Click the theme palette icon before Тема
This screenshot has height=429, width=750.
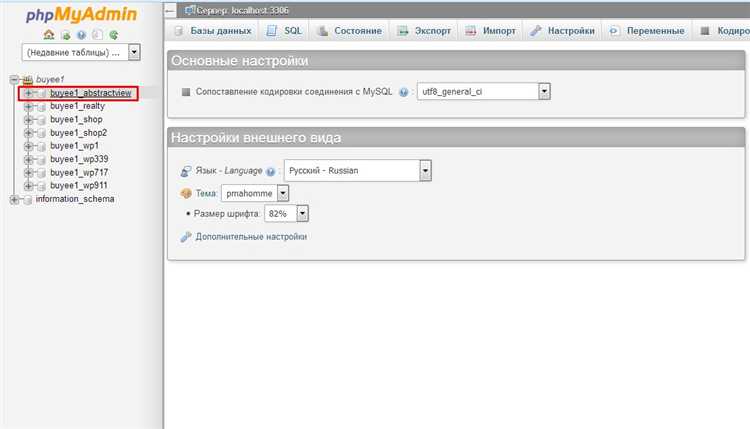[x=186, y=194]
